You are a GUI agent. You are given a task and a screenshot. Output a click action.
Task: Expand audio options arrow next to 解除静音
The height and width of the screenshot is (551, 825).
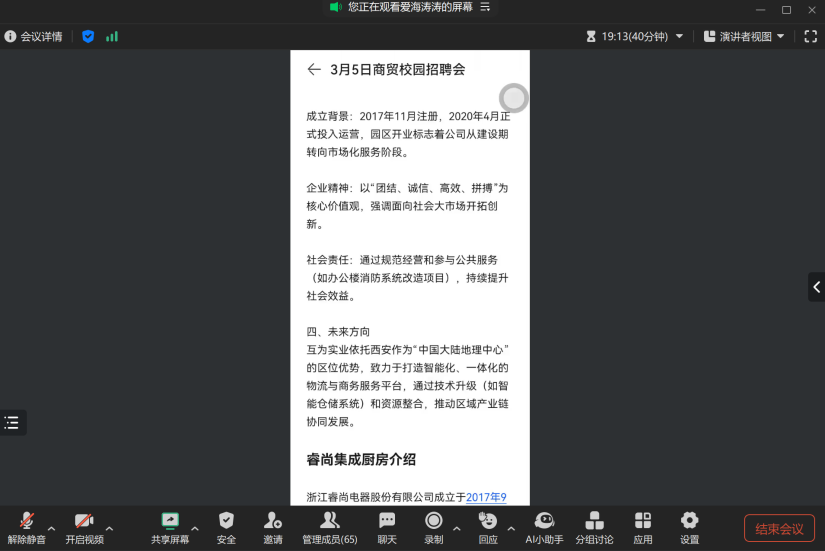[52, 528]
